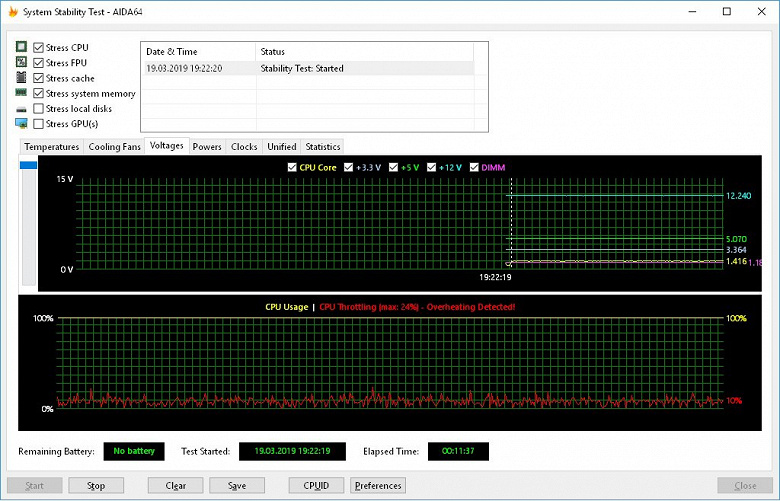Switch to the Clocks tab
The width and height of the screenshot is (780, 501).
244,147
